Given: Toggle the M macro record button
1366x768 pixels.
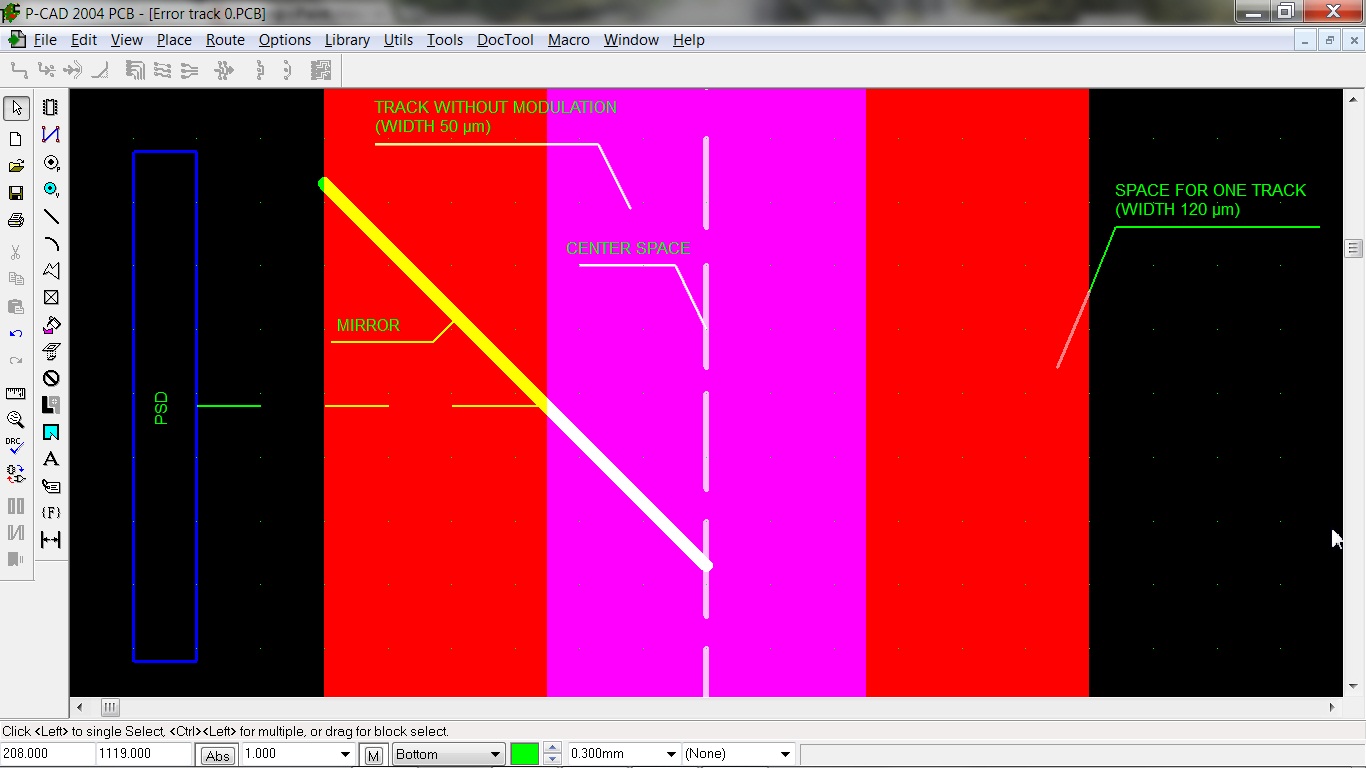Looking at the screenshot, I should [x=373, y=755].
